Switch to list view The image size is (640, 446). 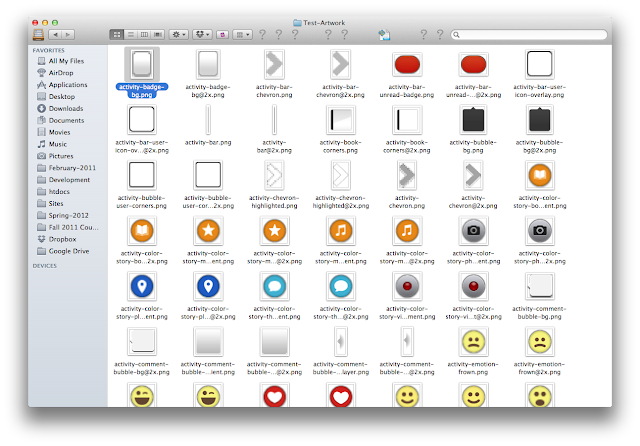tap(131, 35)
